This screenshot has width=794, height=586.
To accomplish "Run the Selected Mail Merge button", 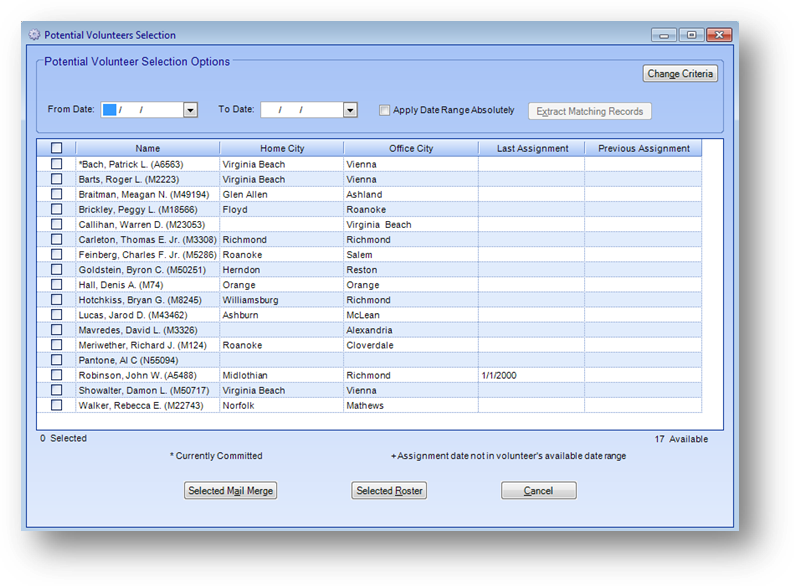I will click(230, 490).
